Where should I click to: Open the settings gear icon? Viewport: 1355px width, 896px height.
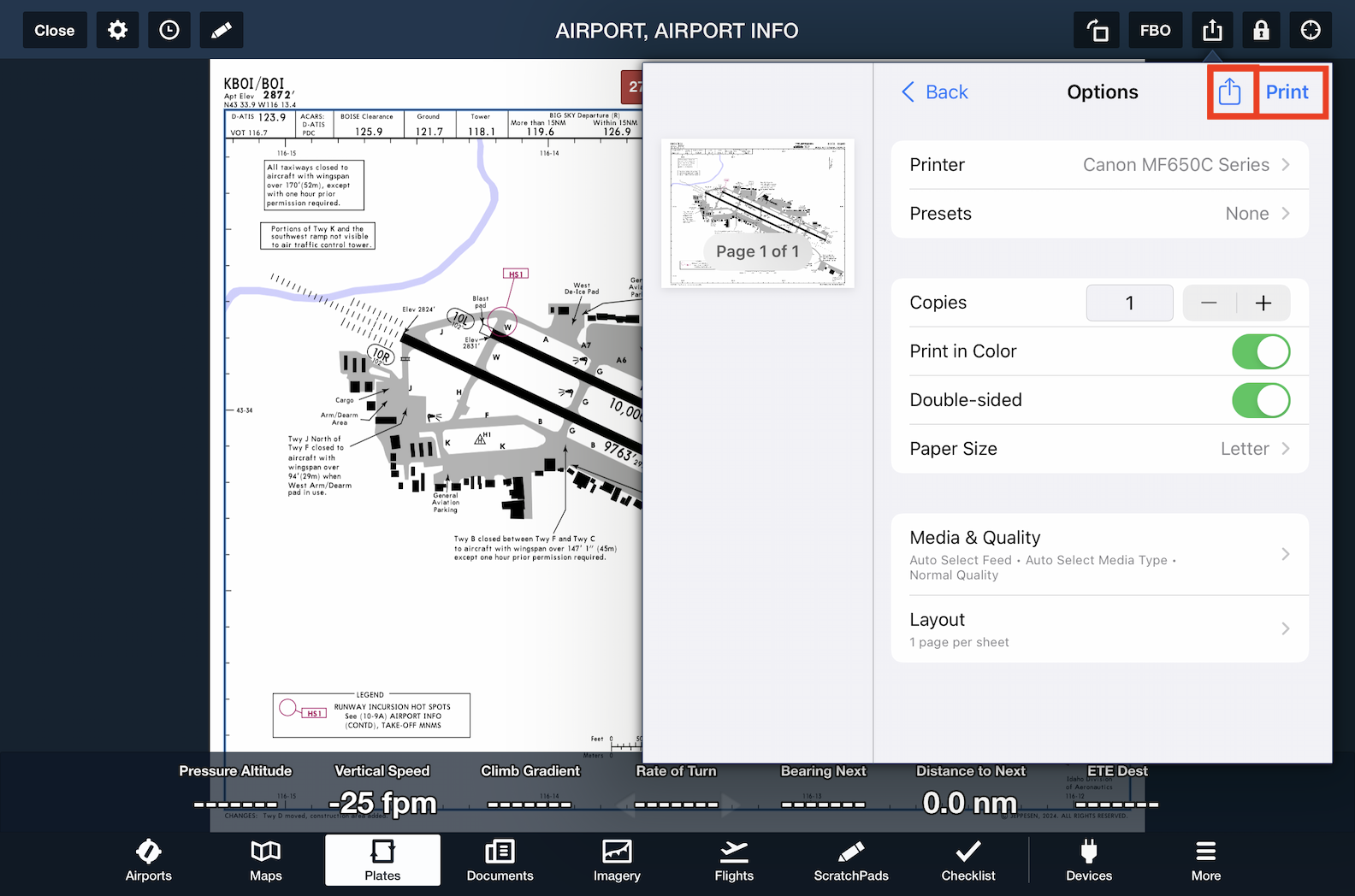point(117,31)
